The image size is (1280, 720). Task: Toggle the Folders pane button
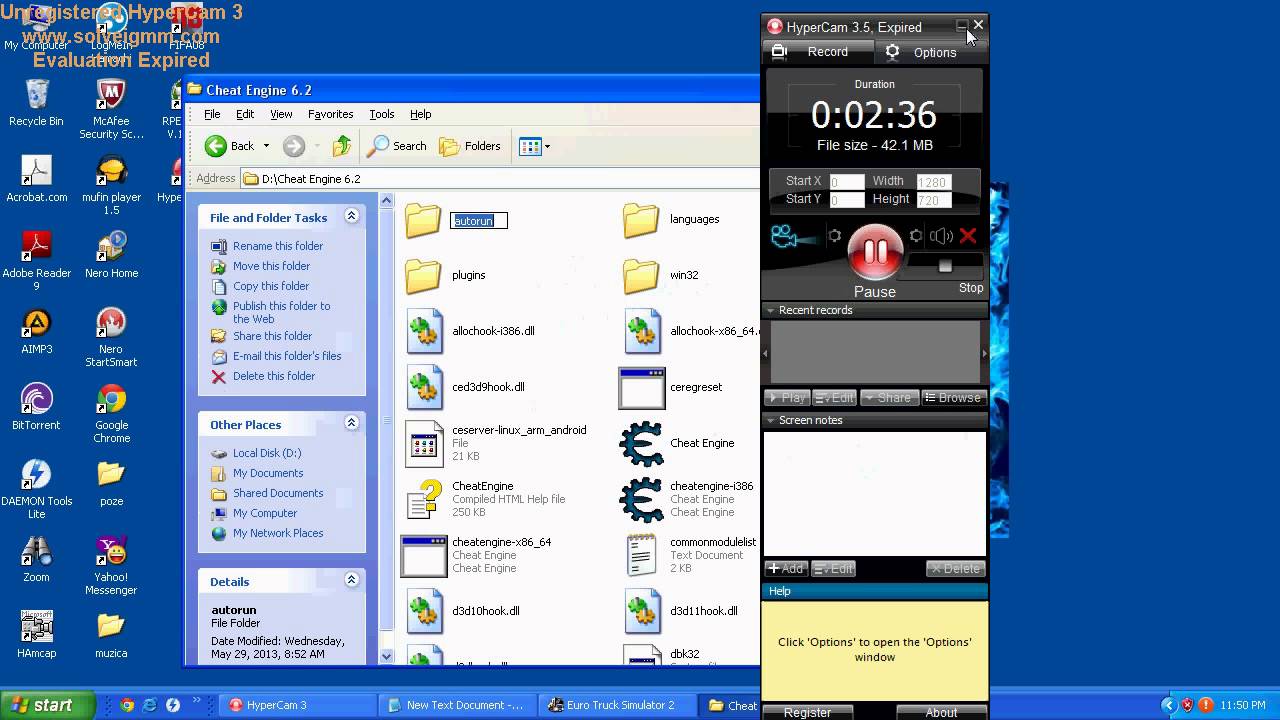click(470, 146)
